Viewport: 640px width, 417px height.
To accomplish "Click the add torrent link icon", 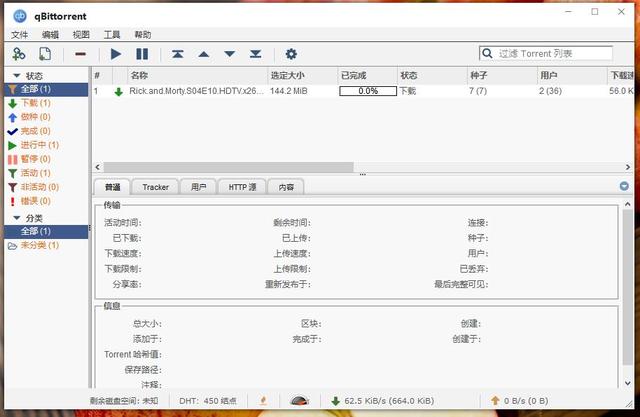I will 19,54.
